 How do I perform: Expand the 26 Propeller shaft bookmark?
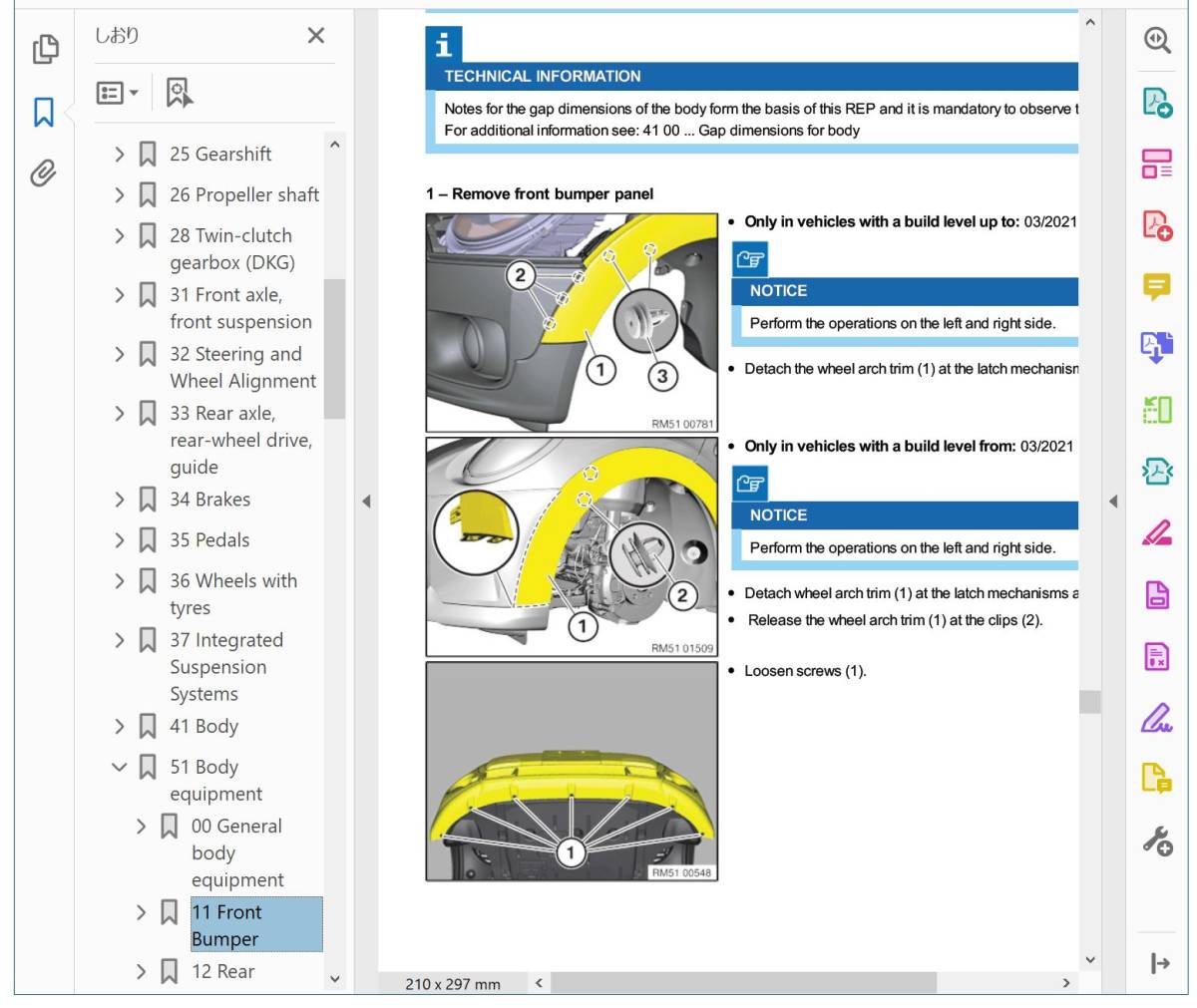coord(120,195)
